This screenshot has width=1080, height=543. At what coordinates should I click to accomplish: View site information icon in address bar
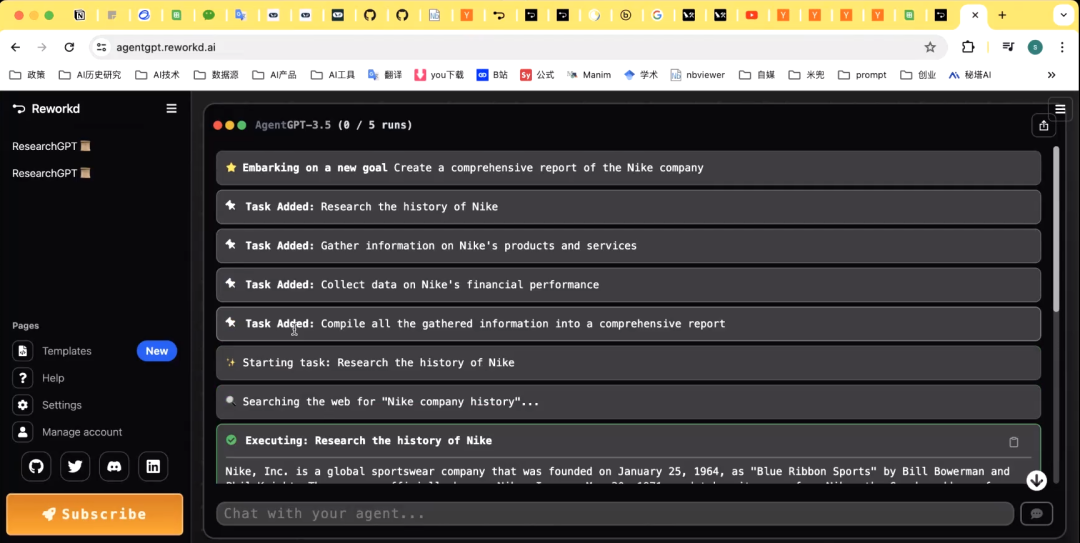tap(102, 47)
